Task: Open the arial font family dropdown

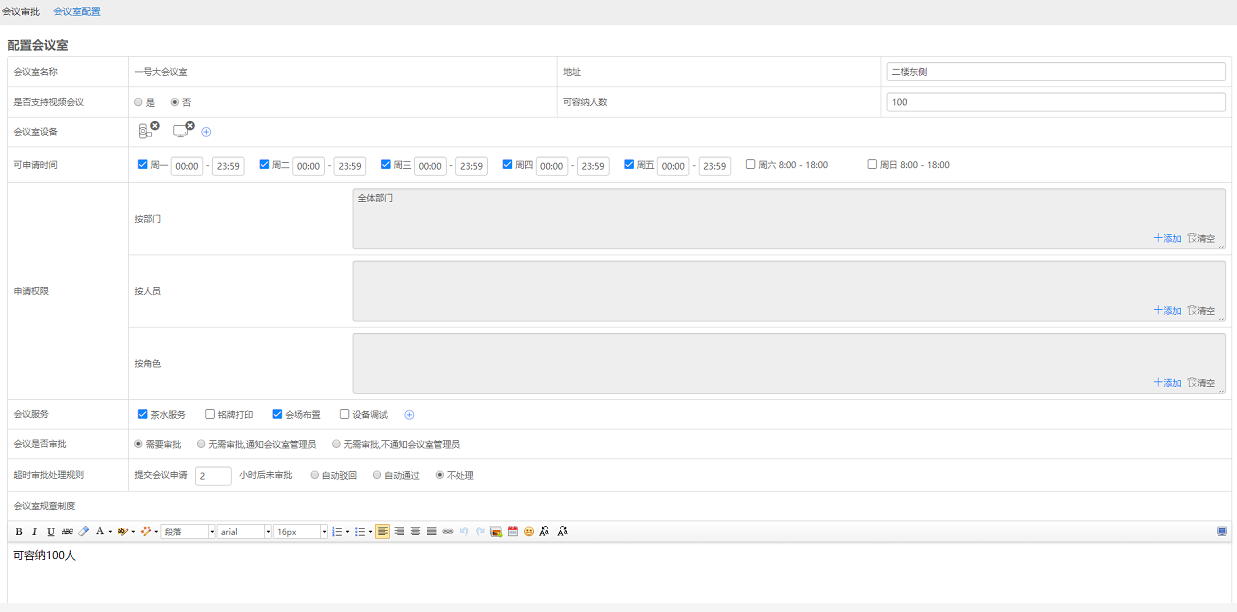Action: click(244, 532)
